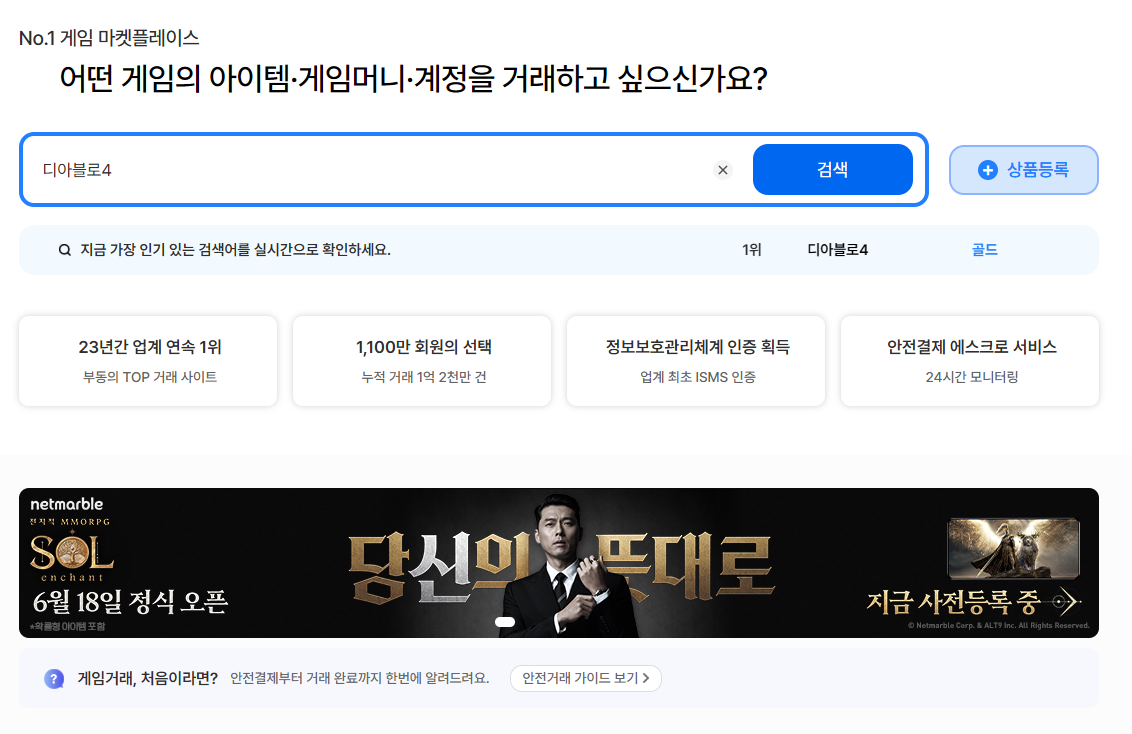Click the 누적 거래 1억 2천만 건 text
Screen dimensions: 1132x734
pyautogui.click(x=424, y=377)
